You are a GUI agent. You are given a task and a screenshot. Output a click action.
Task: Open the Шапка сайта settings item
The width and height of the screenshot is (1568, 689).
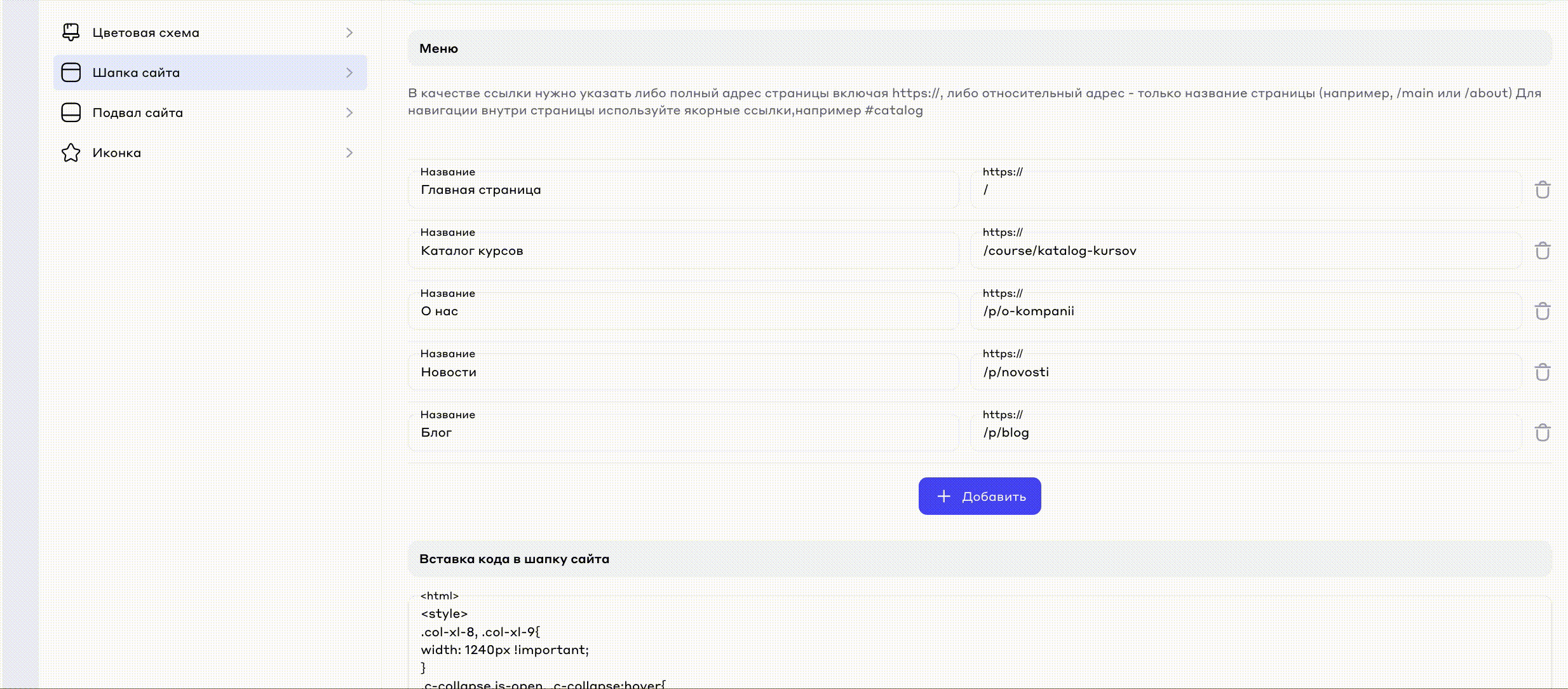click(x=210, y=72)
